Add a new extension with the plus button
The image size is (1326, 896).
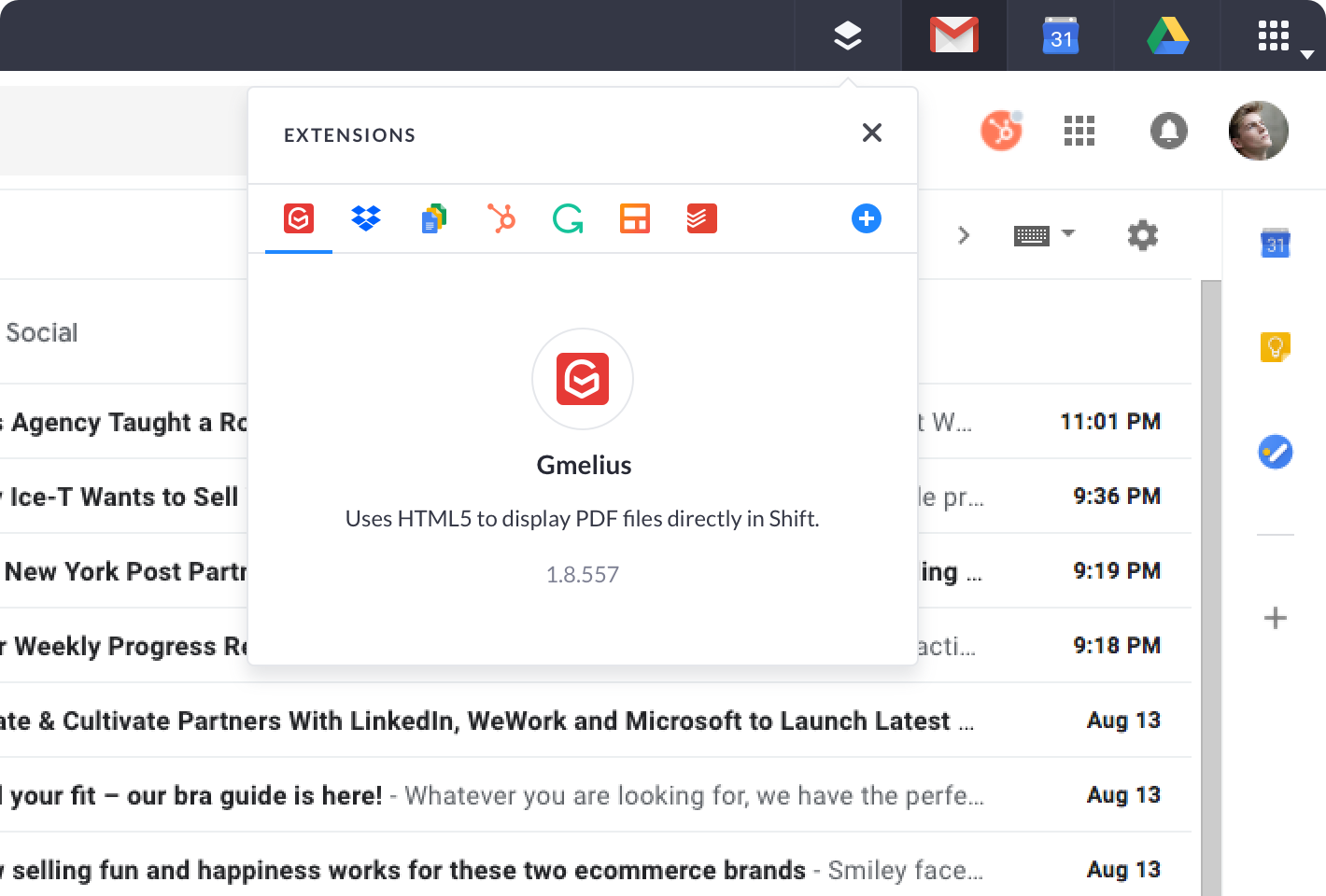[866, 218]
